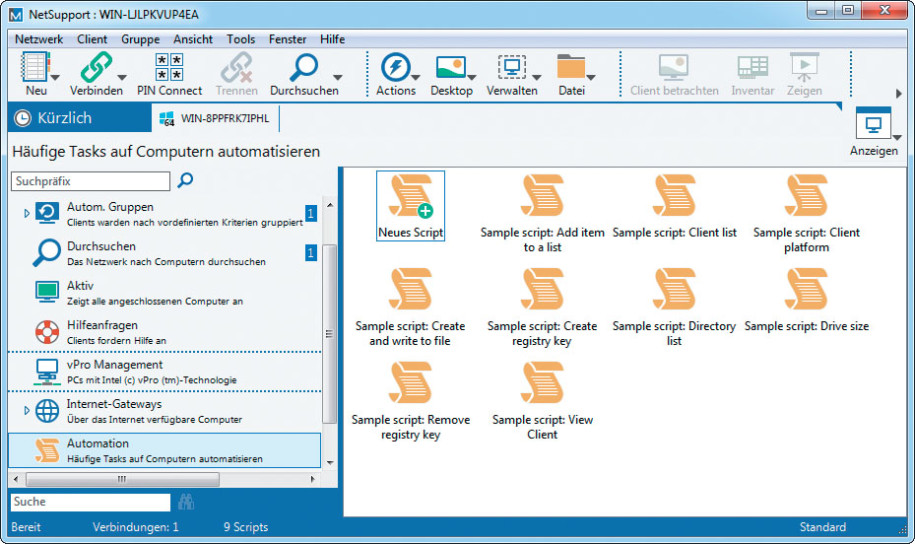915x544 pixels.
Task: Open the Desktop dropdown arrow
Action: pyautogui.click(x=472, y=77)
